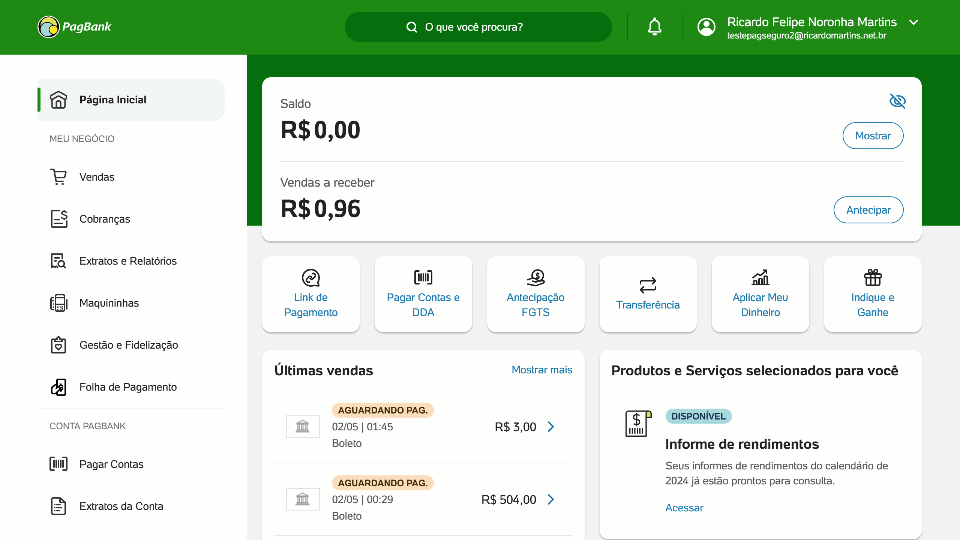This screenshot has height=540, width=960.
Task: Expand the R$ 3,00 sale chevron
Action: (551, 427)
